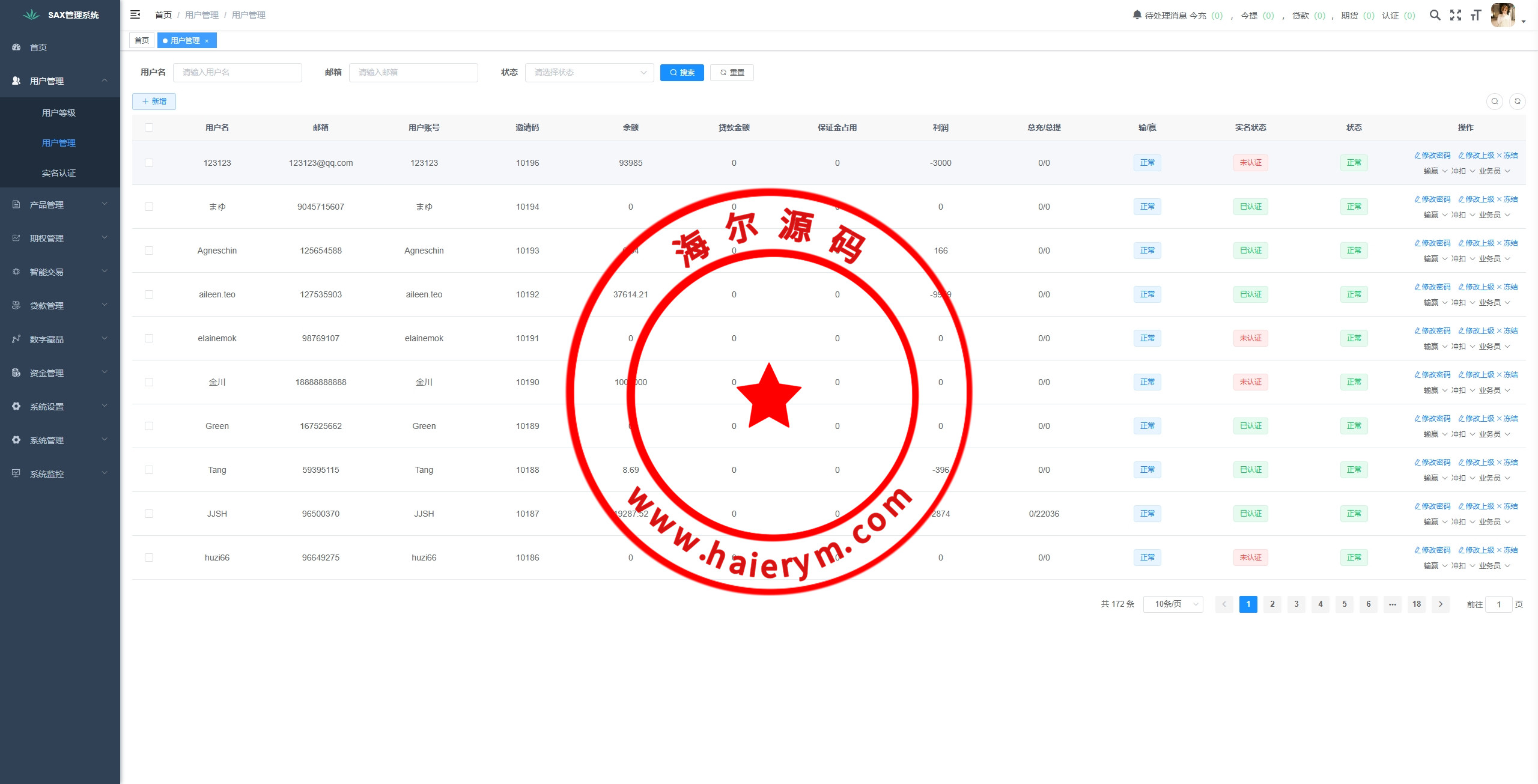The width and height of the screenshot is (1538, 784).
Task: Enter fullscreen mode via expand icon
Action: (x=1455, y=15)
